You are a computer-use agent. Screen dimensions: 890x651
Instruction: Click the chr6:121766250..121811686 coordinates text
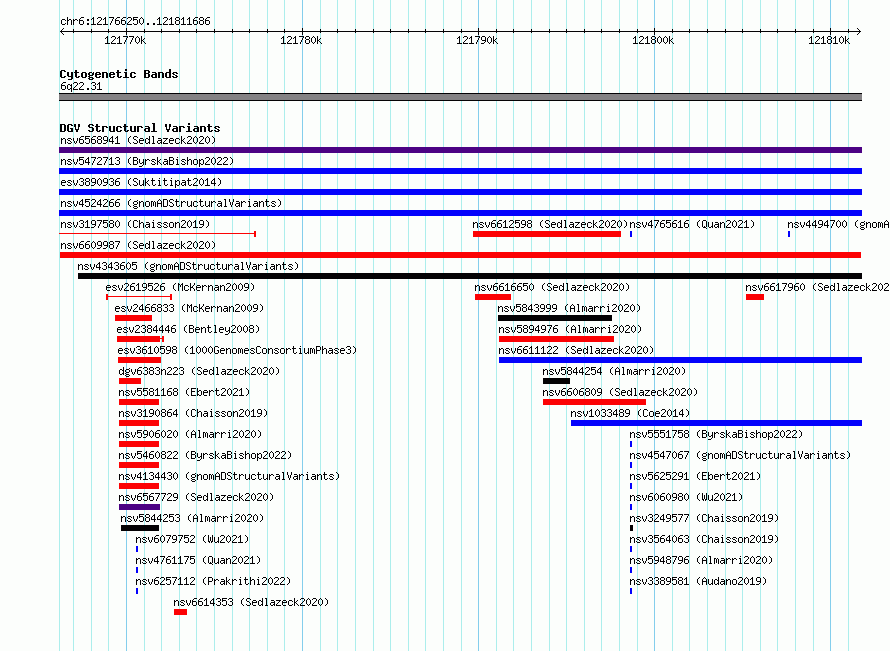[x=135, y=22]
